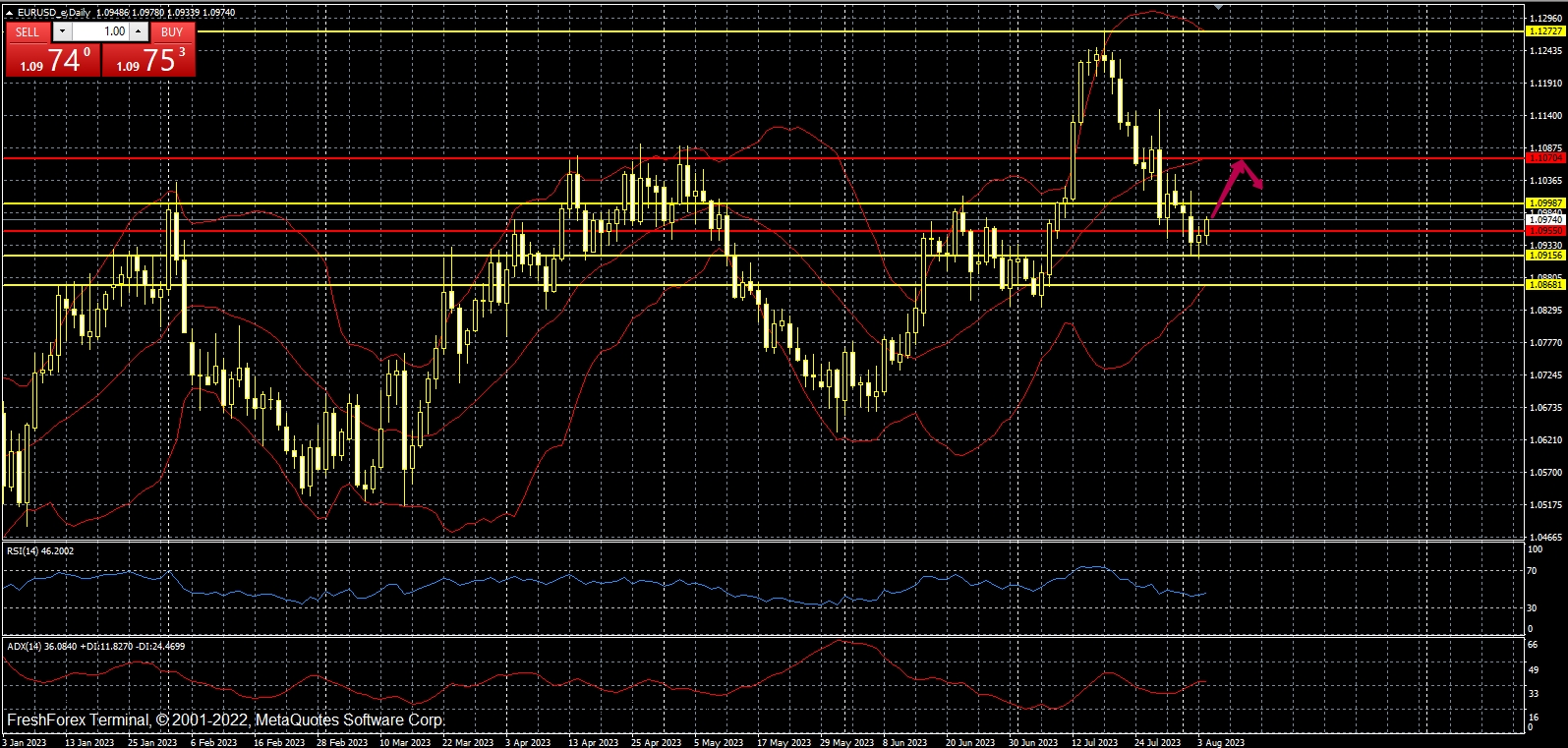Click the gray chart shift triangle marker
Screen dimensions: 1568x748
point(1219,6)
